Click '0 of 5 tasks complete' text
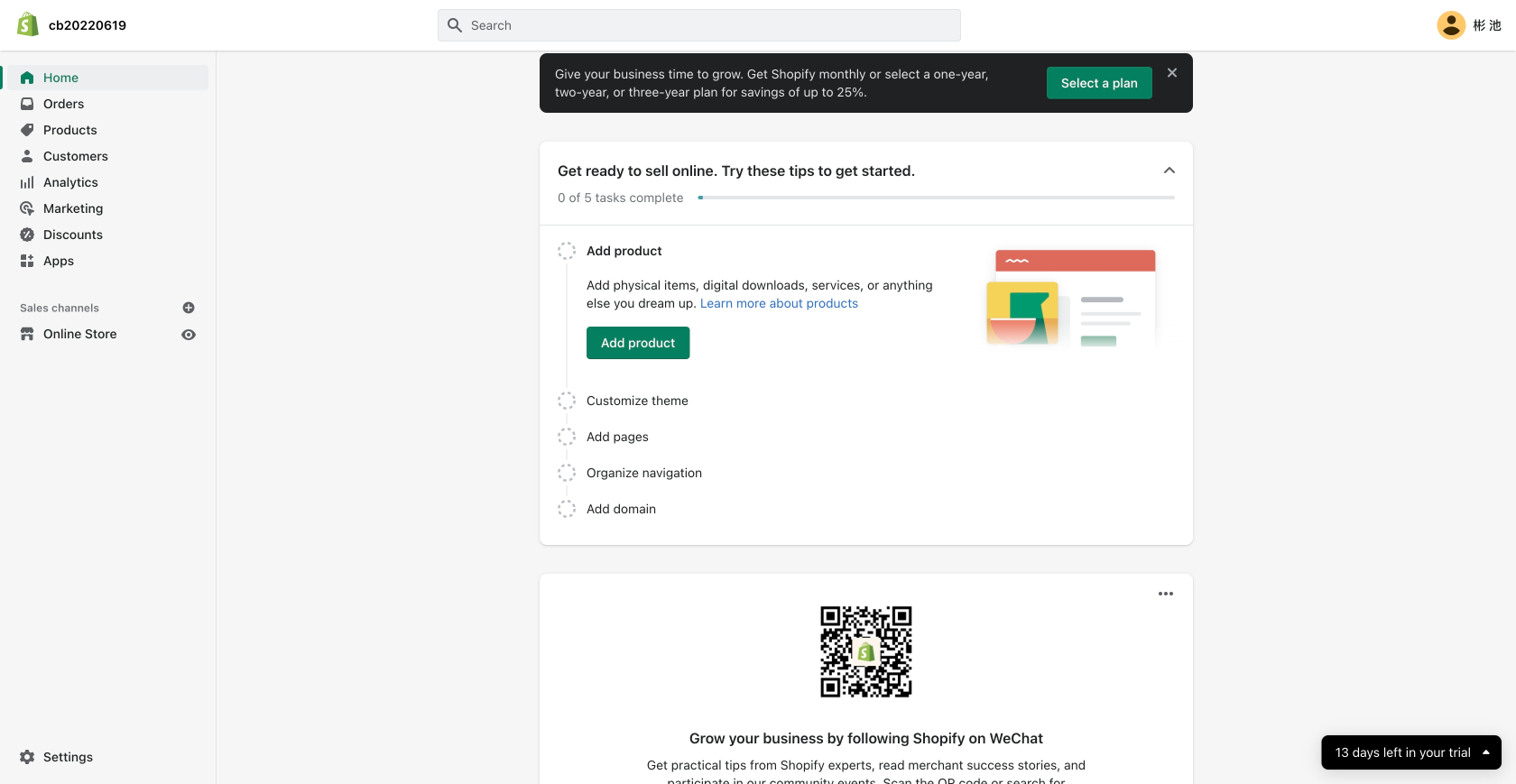 point(621,198)
